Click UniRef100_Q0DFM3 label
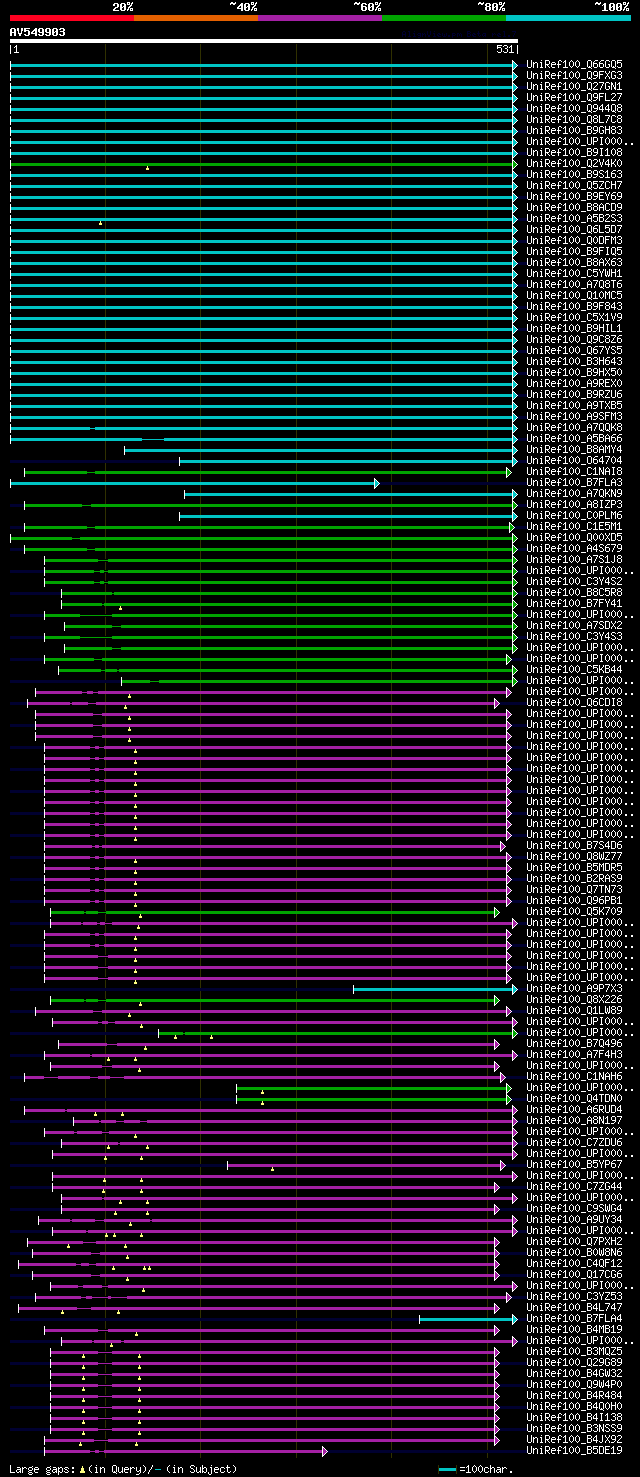640x1477 pixels. click(574, 240)
